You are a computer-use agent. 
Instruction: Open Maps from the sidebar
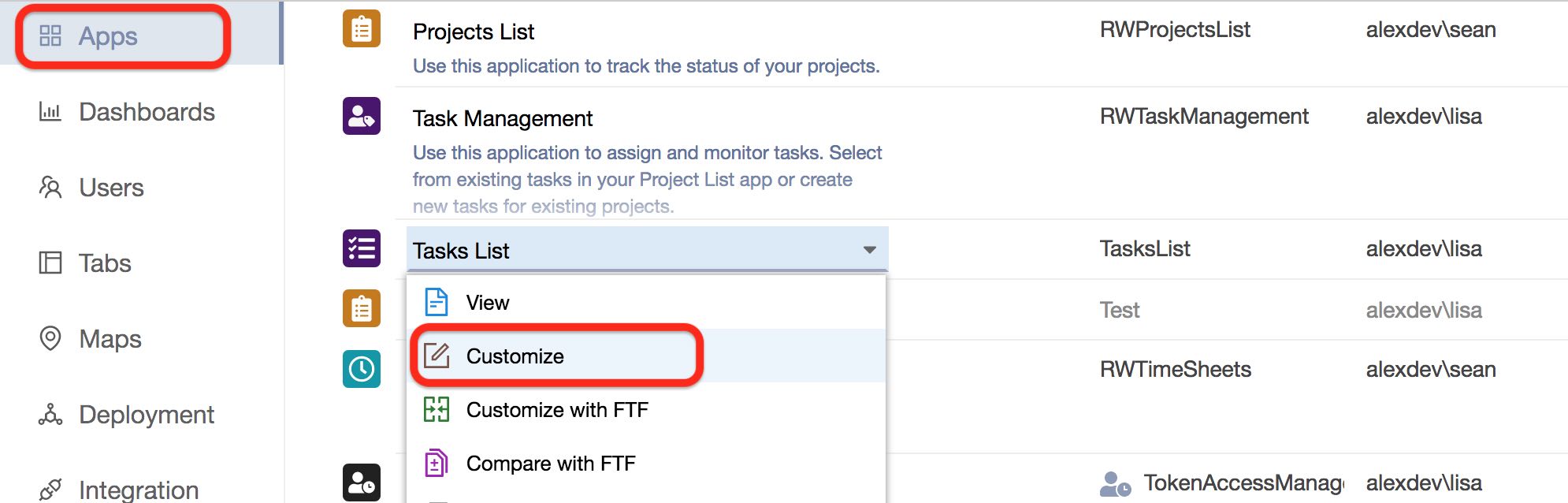click(x=110, y=339)
